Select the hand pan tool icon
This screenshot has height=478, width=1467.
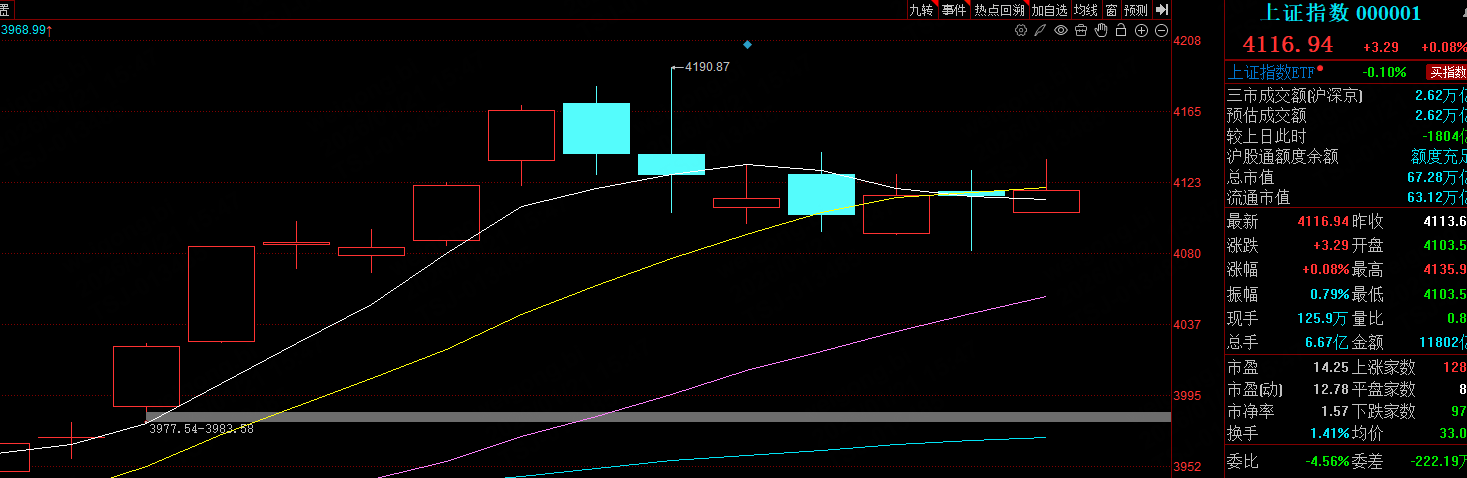coord(1101,31)
